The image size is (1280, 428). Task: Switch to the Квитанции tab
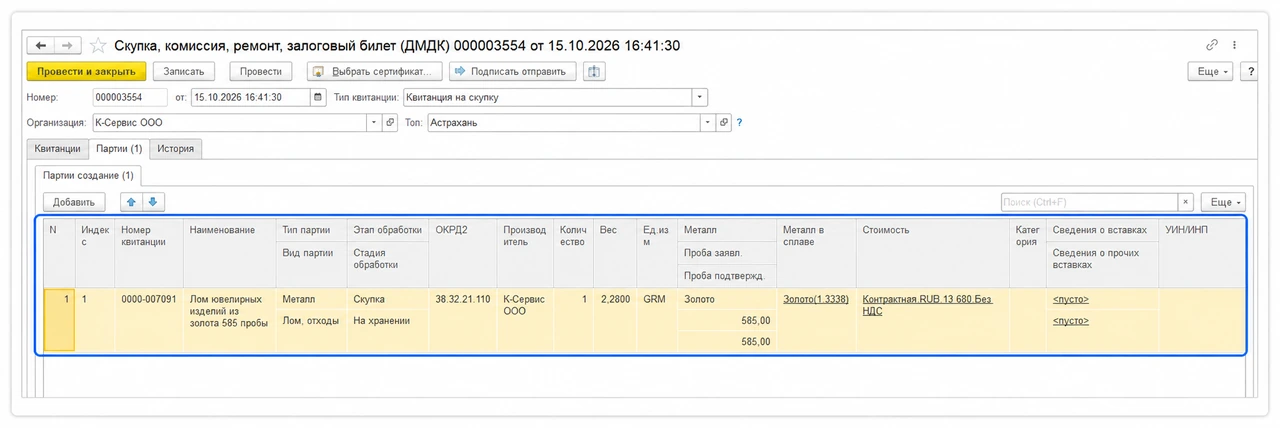point(57,149)
